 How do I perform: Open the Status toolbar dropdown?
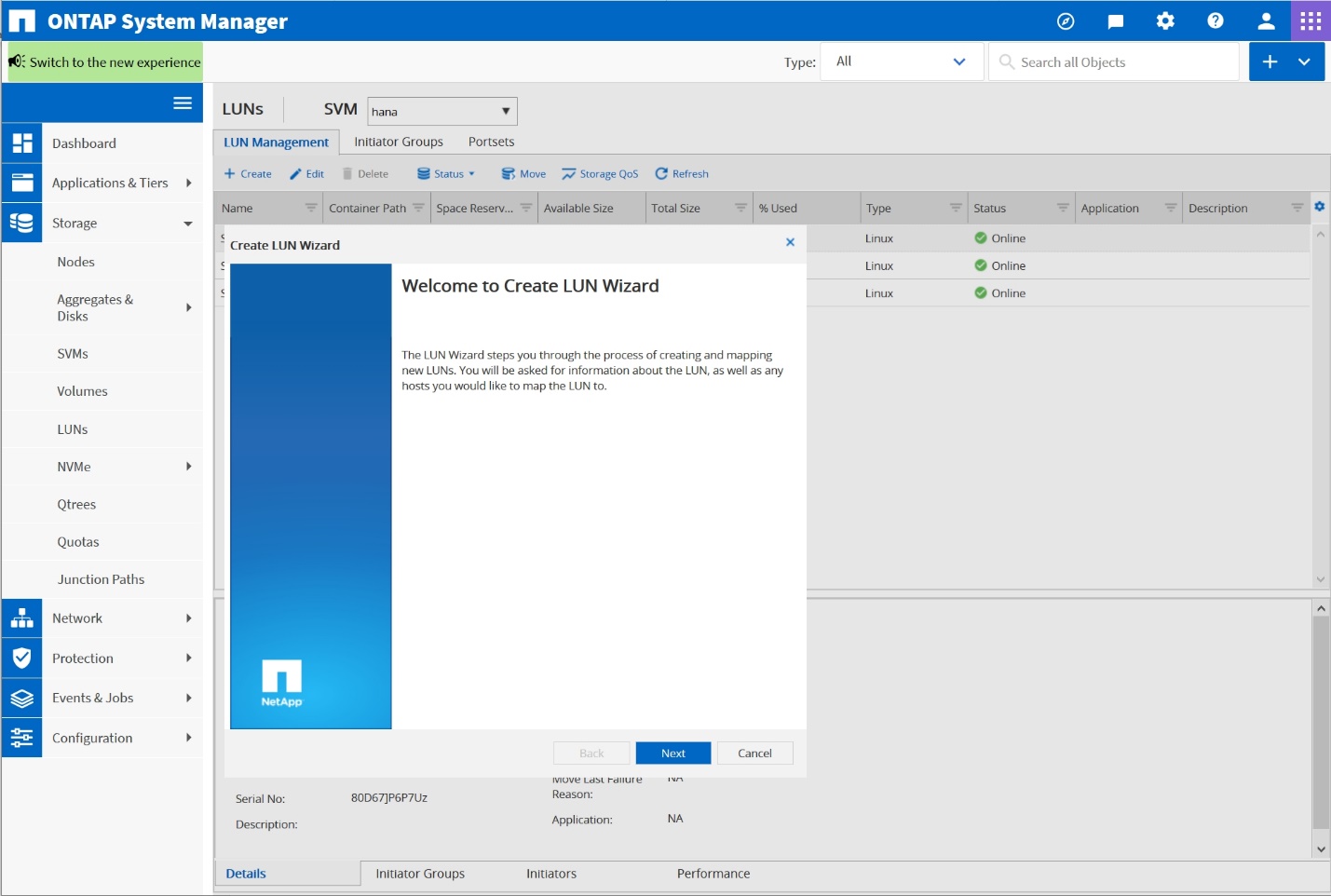[446, 174]
